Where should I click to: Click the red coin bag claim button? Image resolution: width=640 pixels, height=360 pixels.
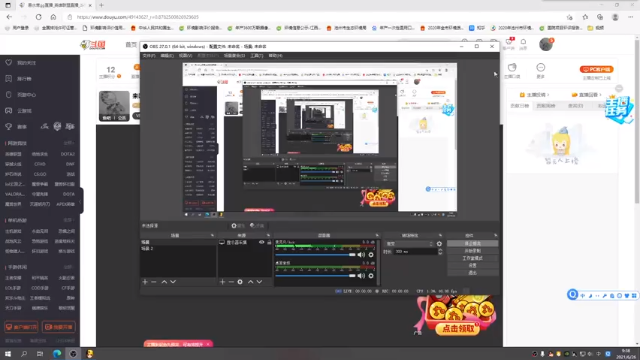click(457, 329)
